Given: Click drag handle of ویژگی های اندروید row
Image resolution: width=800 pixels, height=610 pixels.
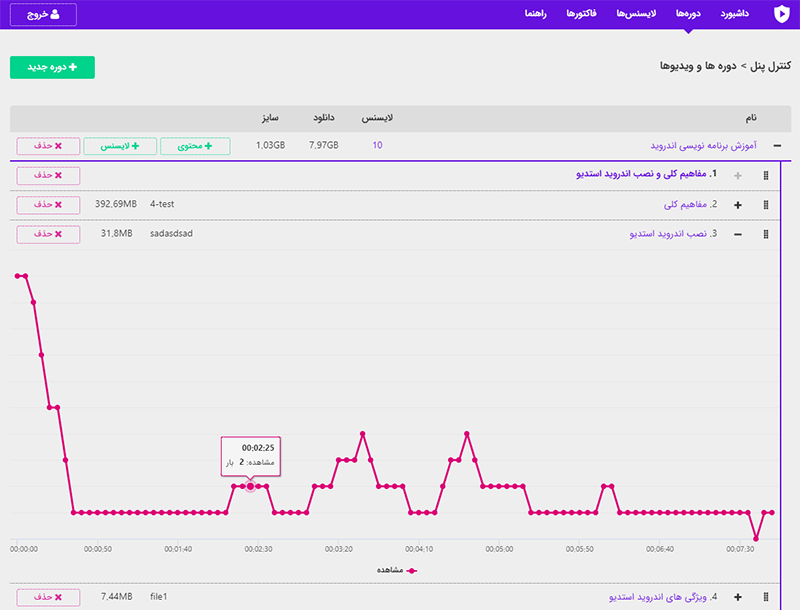Looking at the screenshot, I should click(x=766, y=597).
